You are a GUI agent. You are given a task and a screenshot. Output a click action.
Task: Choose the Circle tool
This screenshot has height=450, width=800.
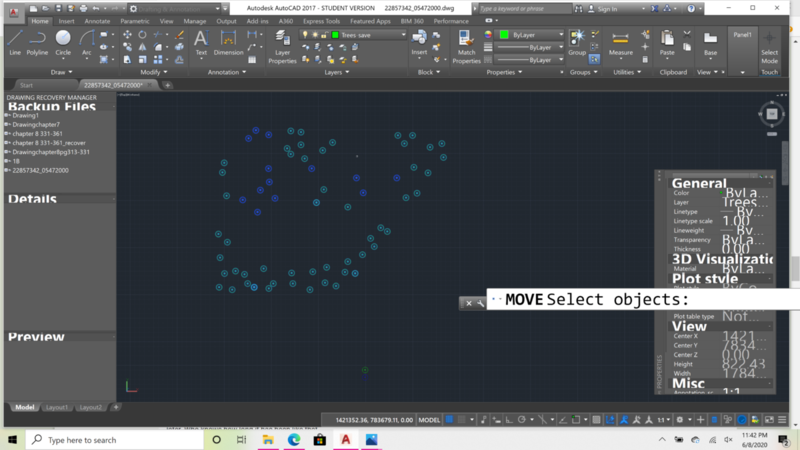63,42
